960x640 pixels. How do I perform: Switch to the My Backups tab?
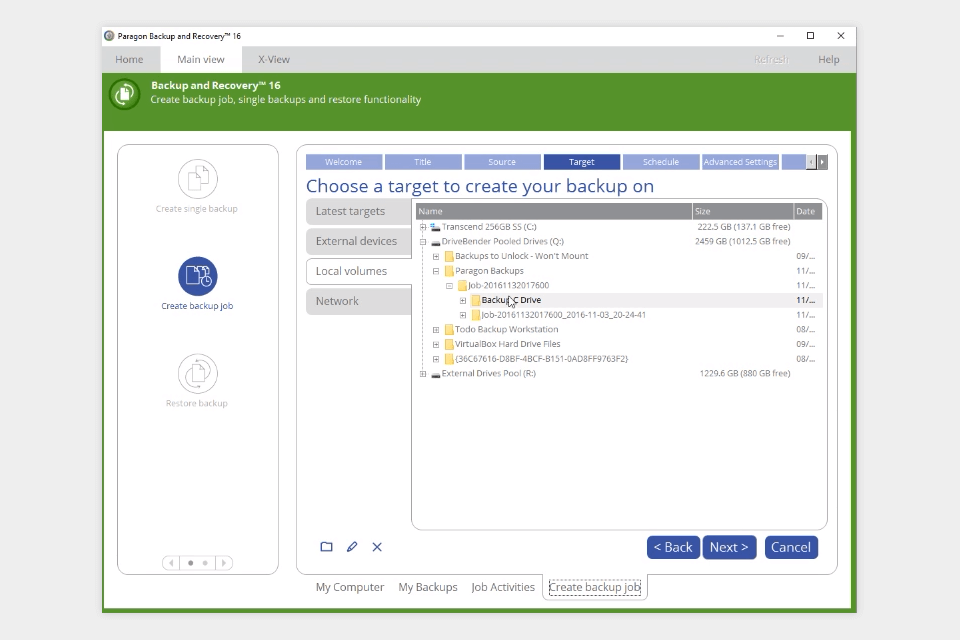point(428,587)
